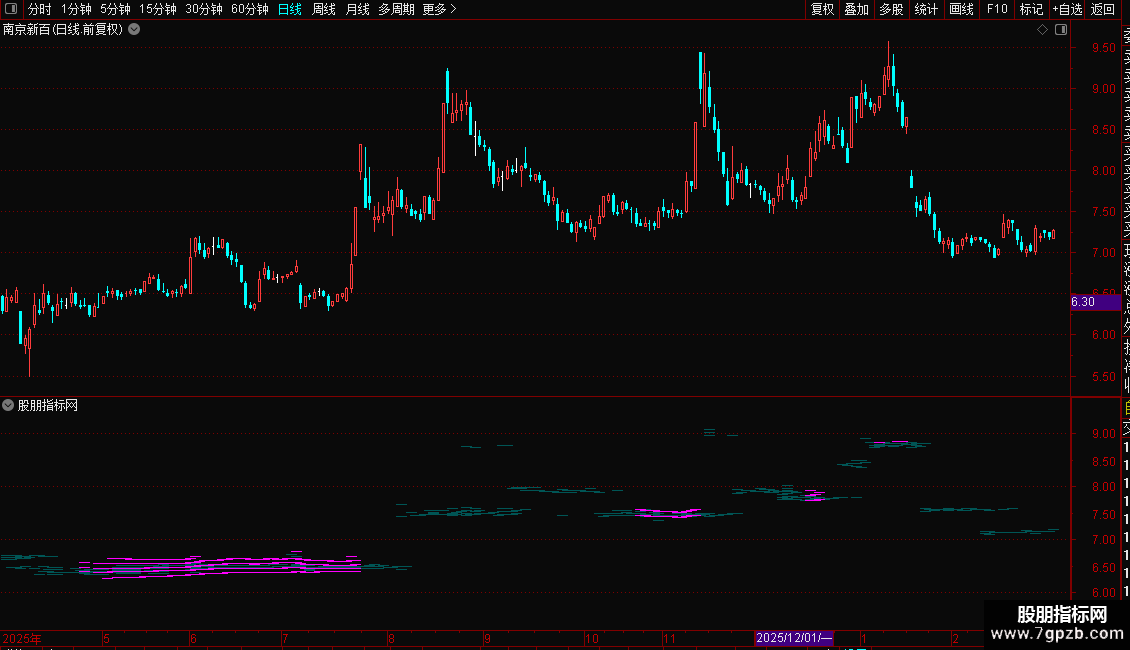Click the 2025/12/01 date marker
The image size is (1130, 650).
[793, 638]
